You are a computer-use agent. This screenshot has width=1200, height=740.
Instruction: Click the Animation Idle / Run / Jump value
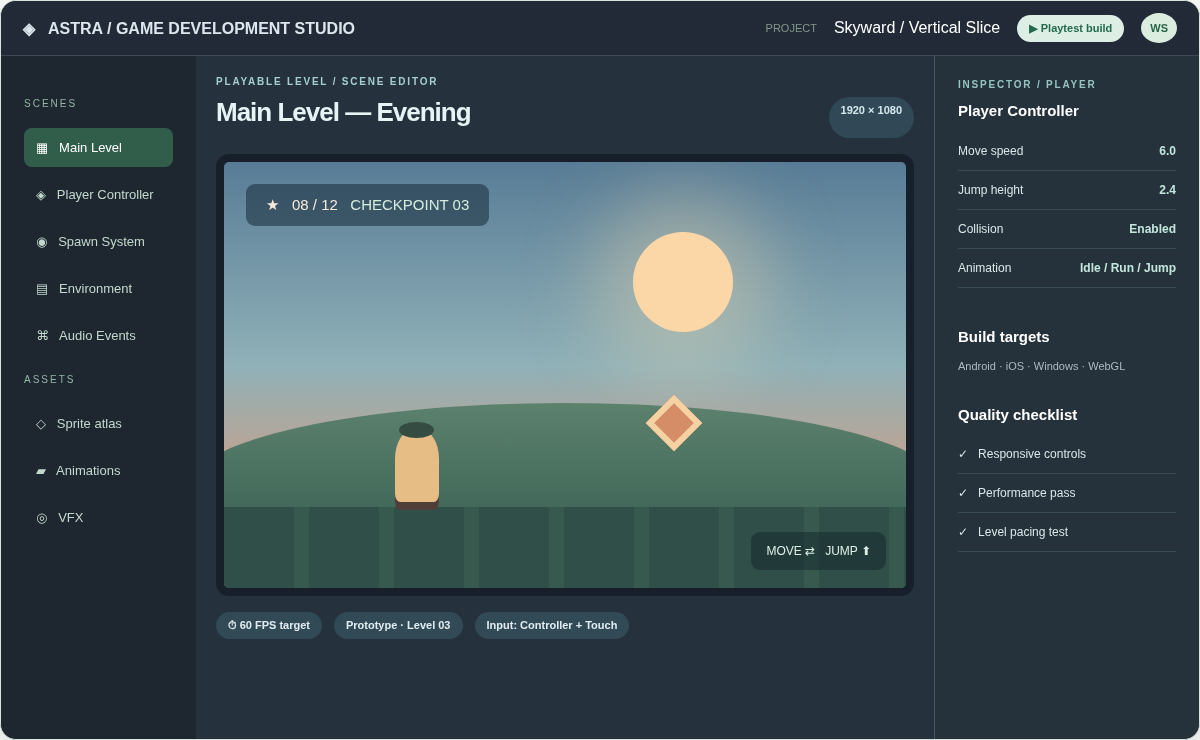(1128, 268)
